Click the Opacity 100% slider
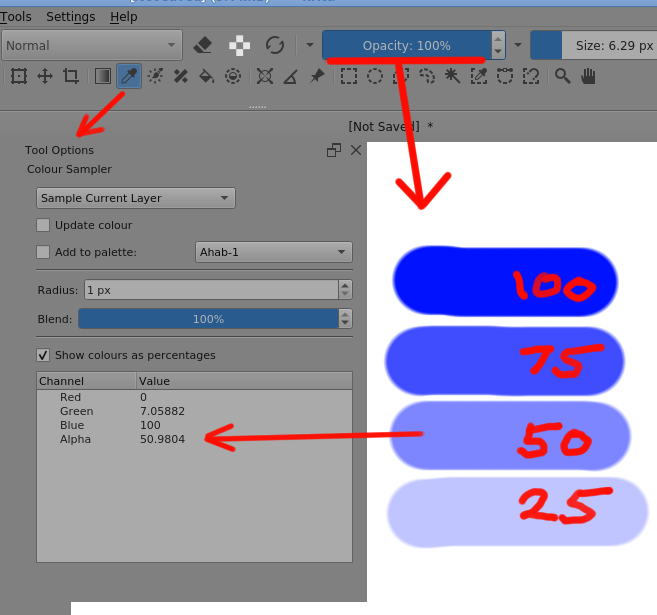The height and width of the screenshot is (615, 657). pyautogui.click(x=406, y=45)
